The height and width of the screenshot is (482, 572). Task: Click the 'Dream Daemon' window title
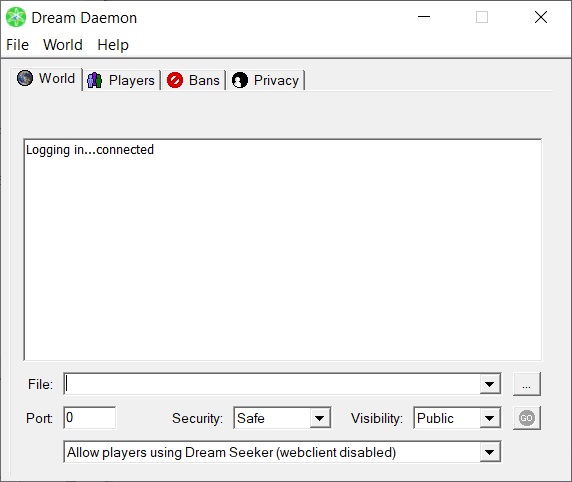click(x=84, y=18)
